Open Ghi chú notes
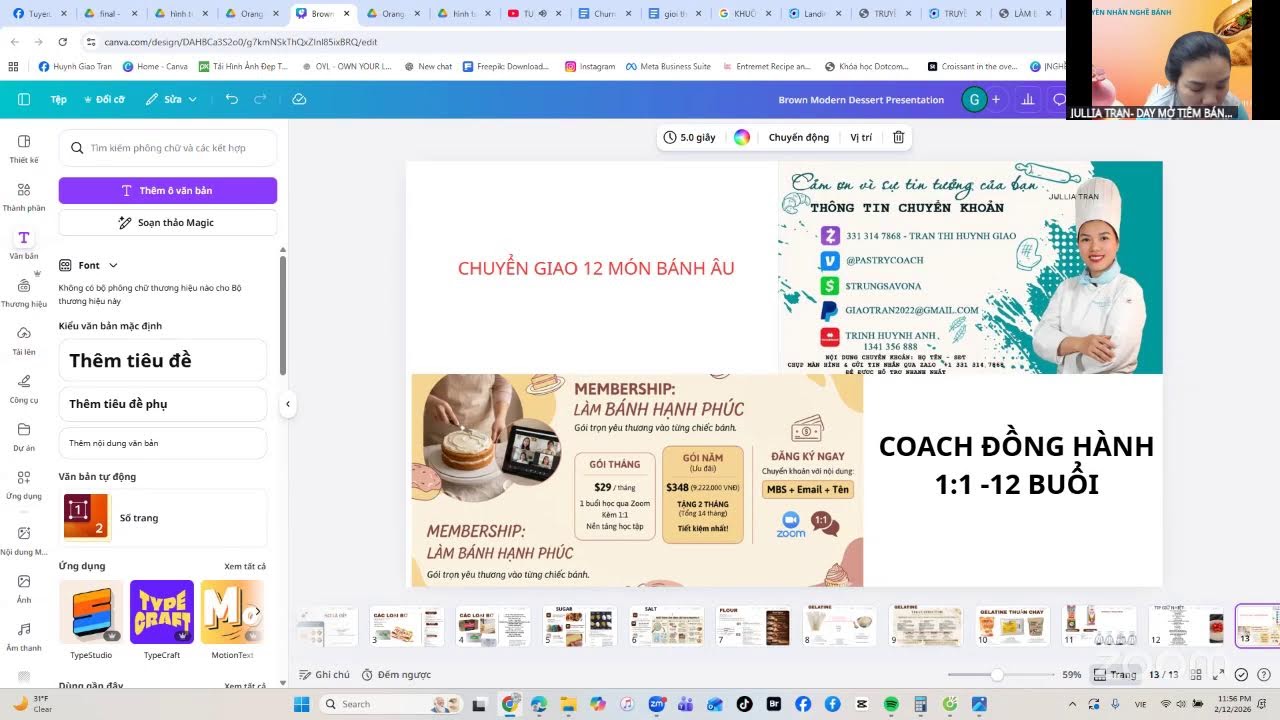The width and height of the screenshot is (1280, 720). click(325, 674)
